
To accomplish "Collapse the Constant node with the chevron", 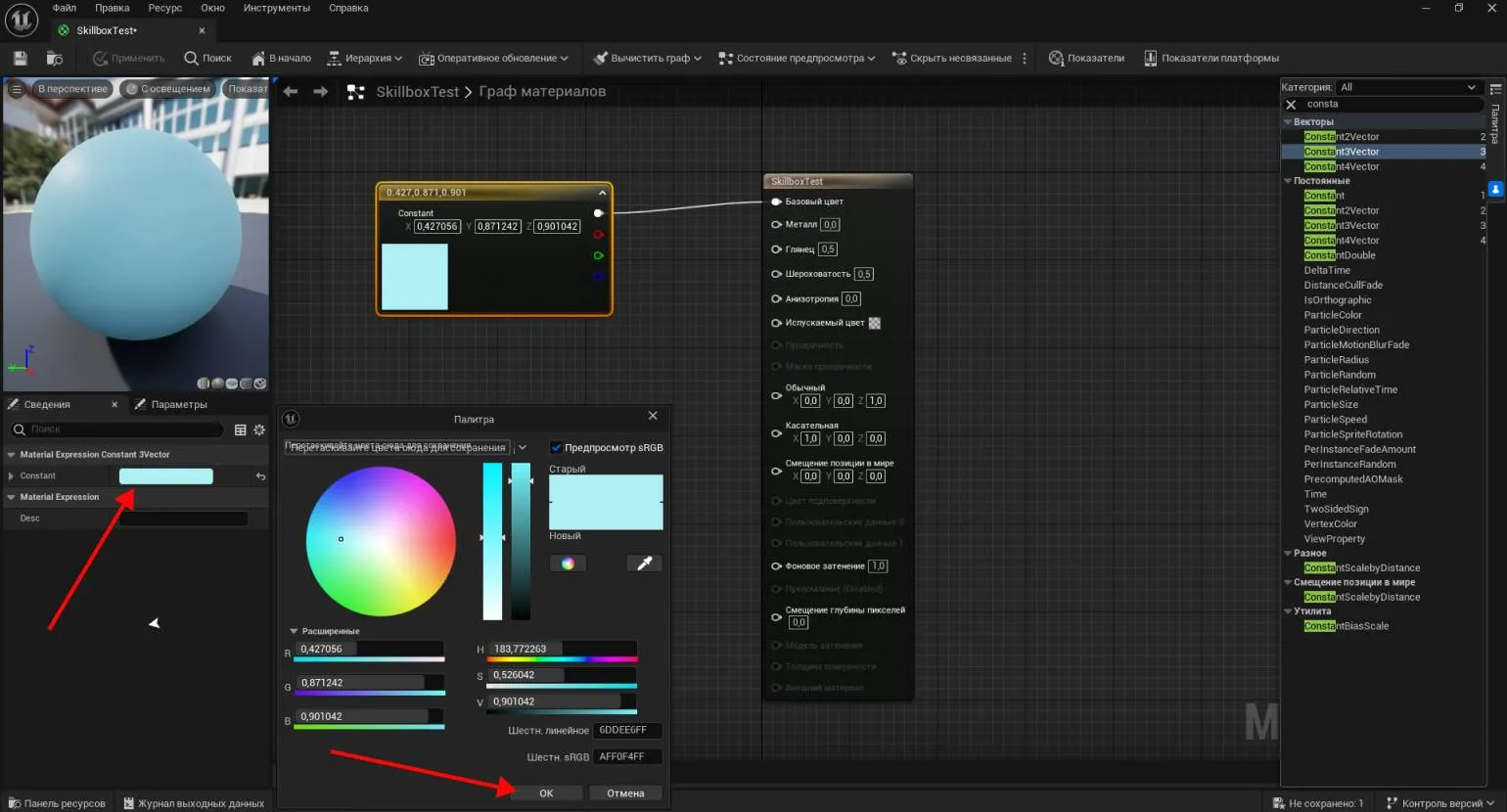I will 602,193.
